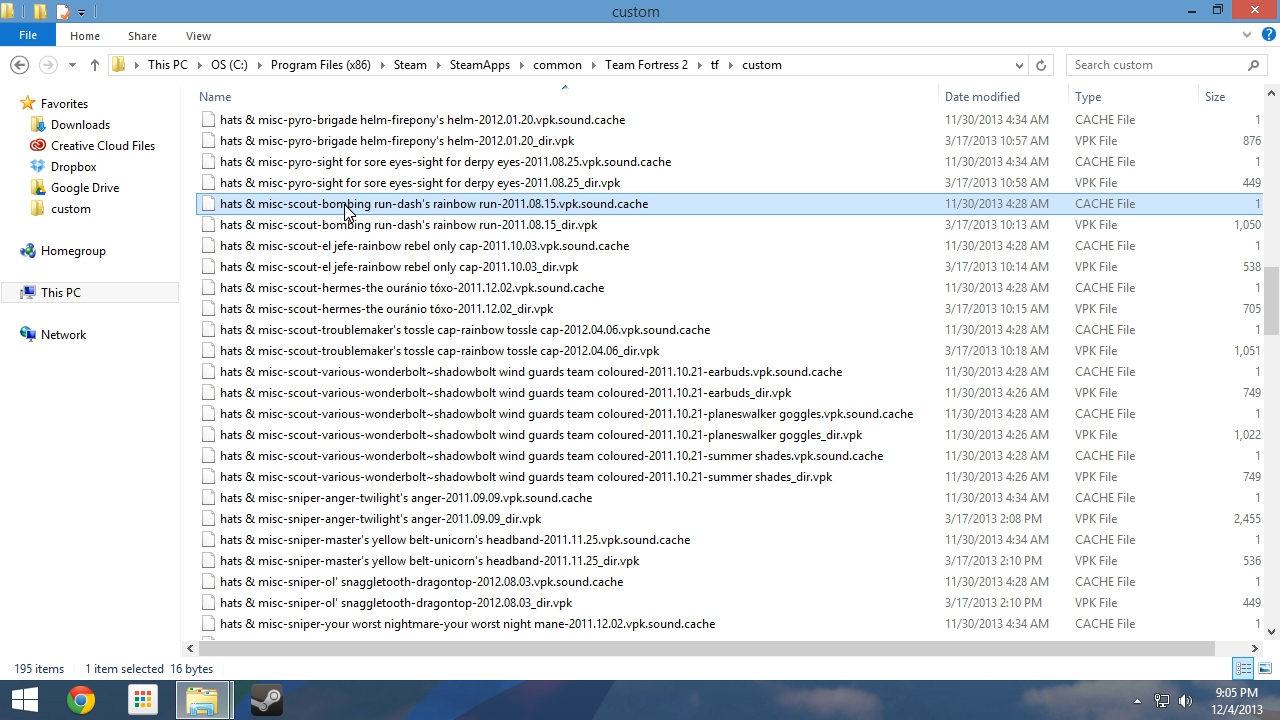Screen dimensions: 1280x720
Task: Click the Forward navigation arrow
Action: coord(47,65)
